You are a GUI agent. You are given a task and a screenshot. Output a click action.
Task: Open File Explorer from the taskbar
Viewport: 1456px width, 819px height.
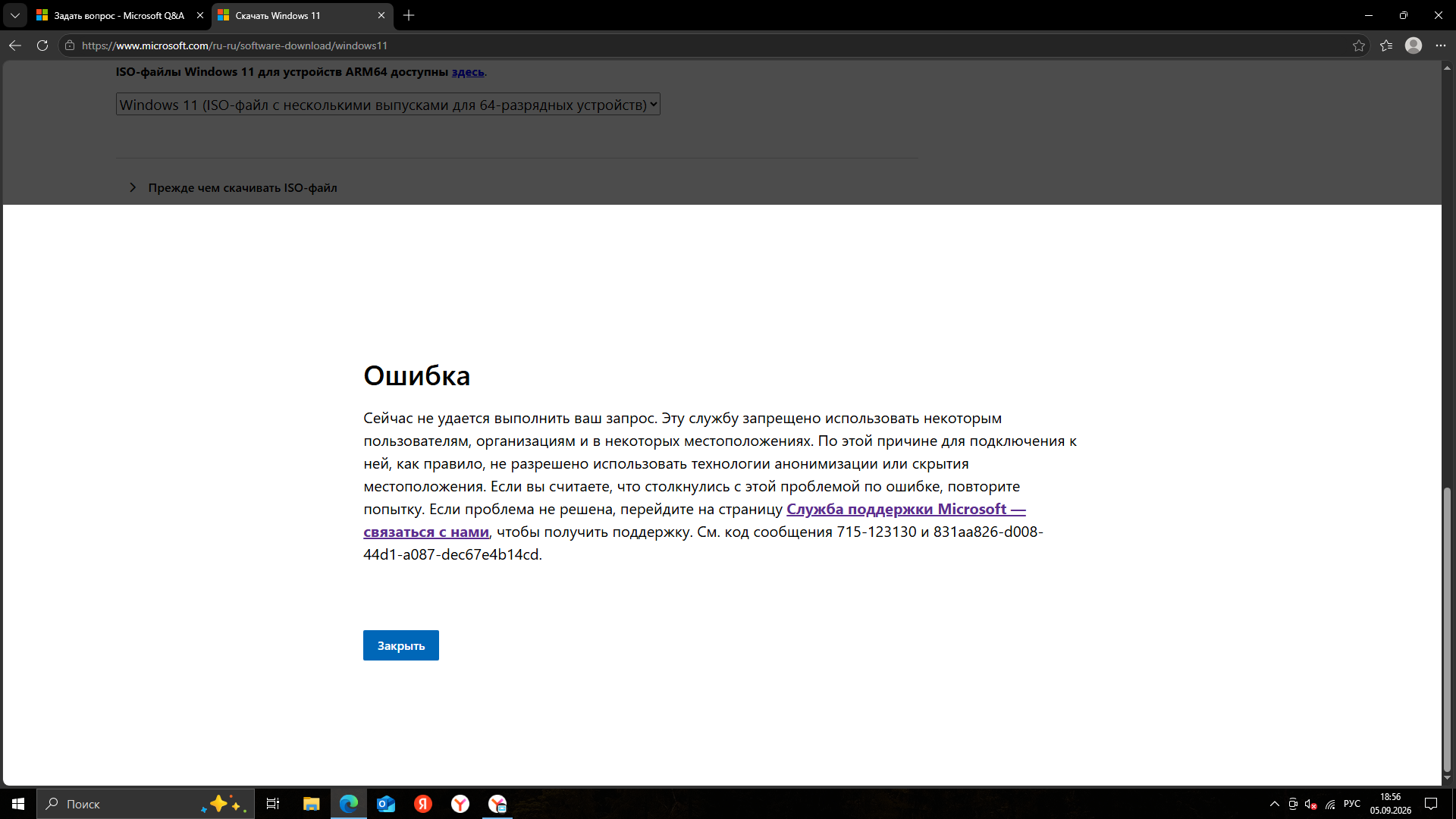(311, 804)
